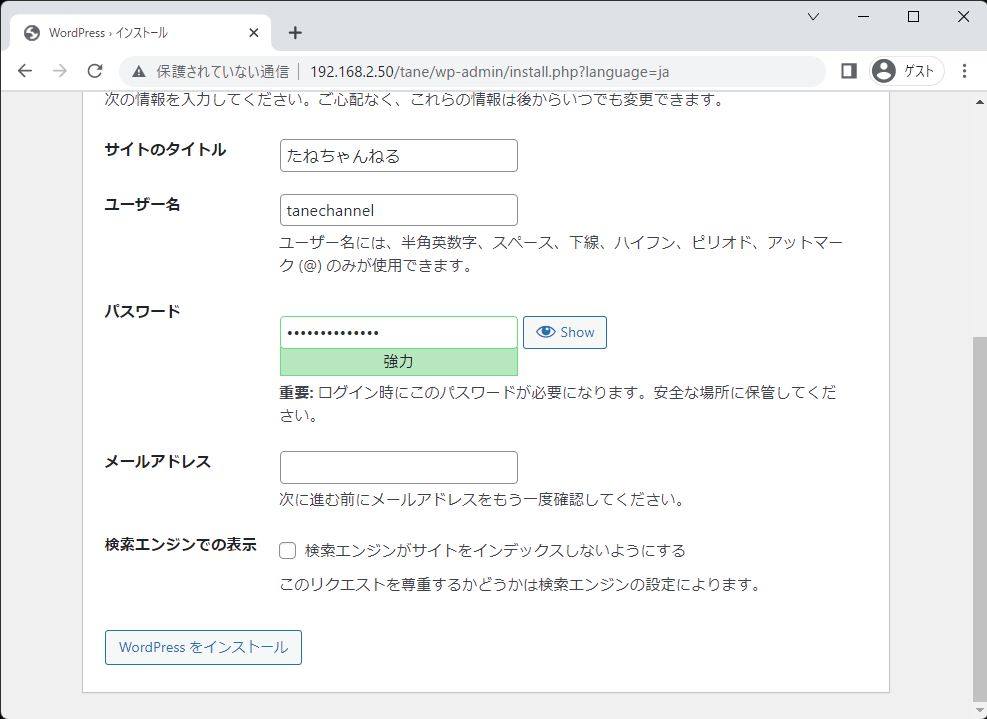Image resolution: width=987 pixels, height=719 pixels.
Task: Minimize the browser window
Action: [864, 17]
